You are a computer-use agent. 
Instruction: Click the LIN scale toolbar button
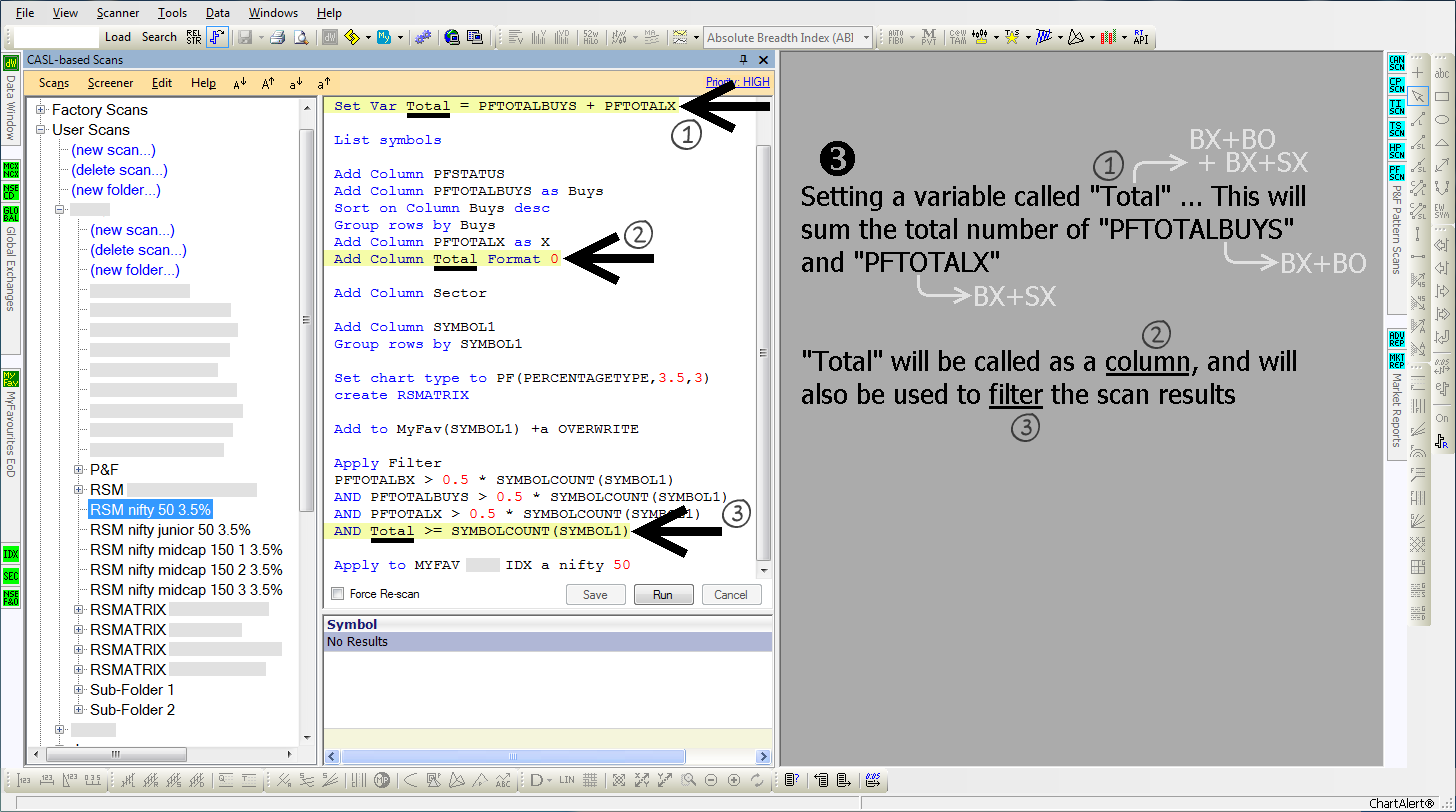pos(567,780)
